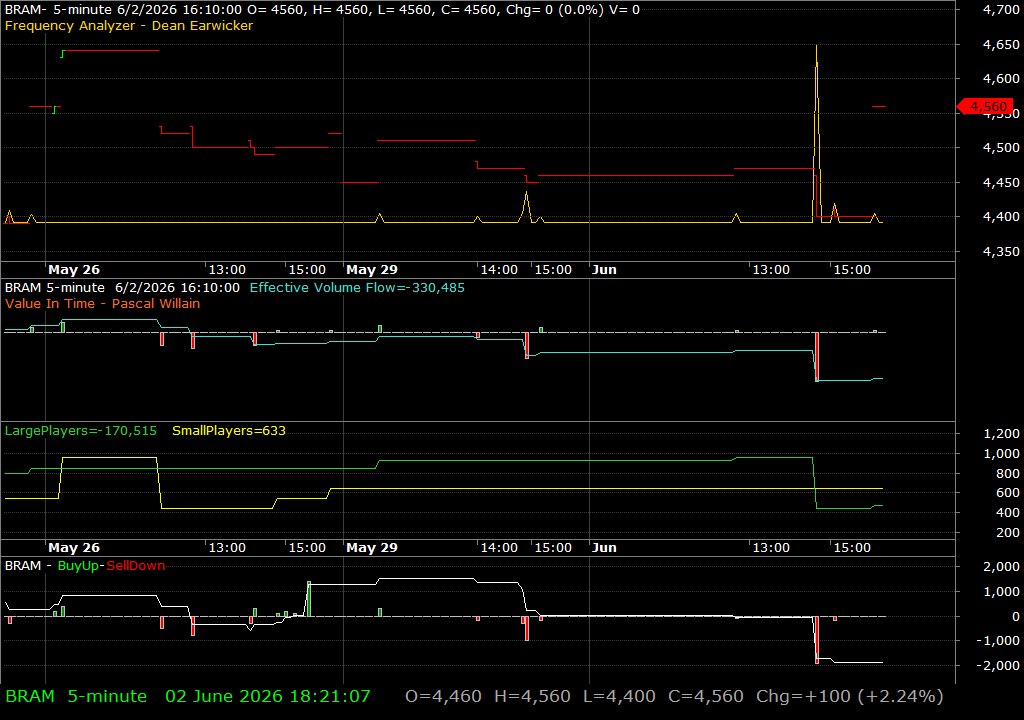Click the 4,700 price axis label
This screenshot has width=1024, height=720.
[1000, 10]
